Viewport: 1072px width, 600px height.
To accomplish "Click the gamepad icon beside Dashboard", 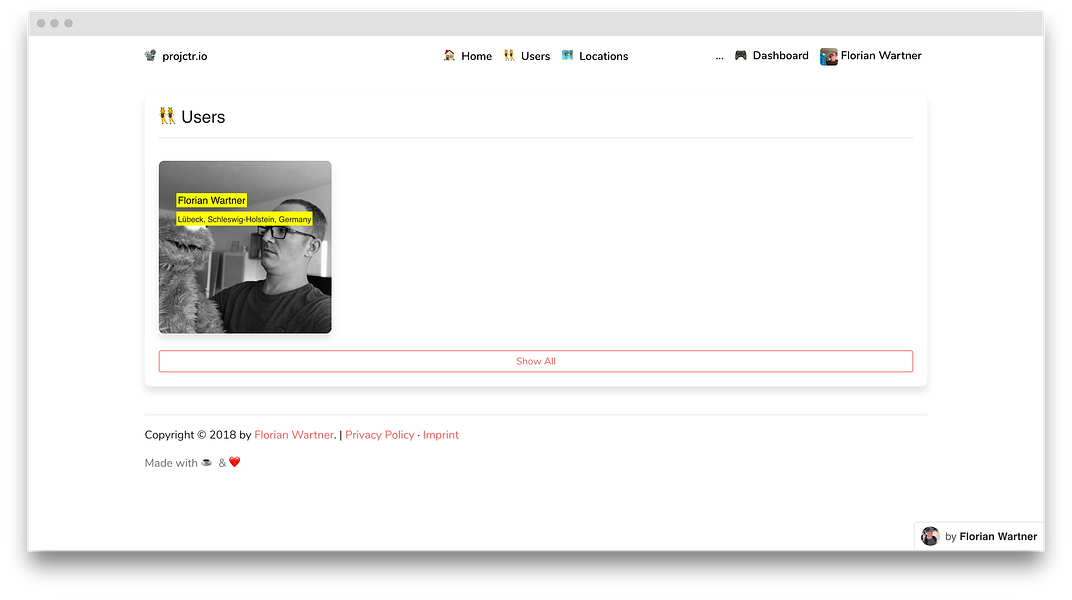I will (740, 55).
